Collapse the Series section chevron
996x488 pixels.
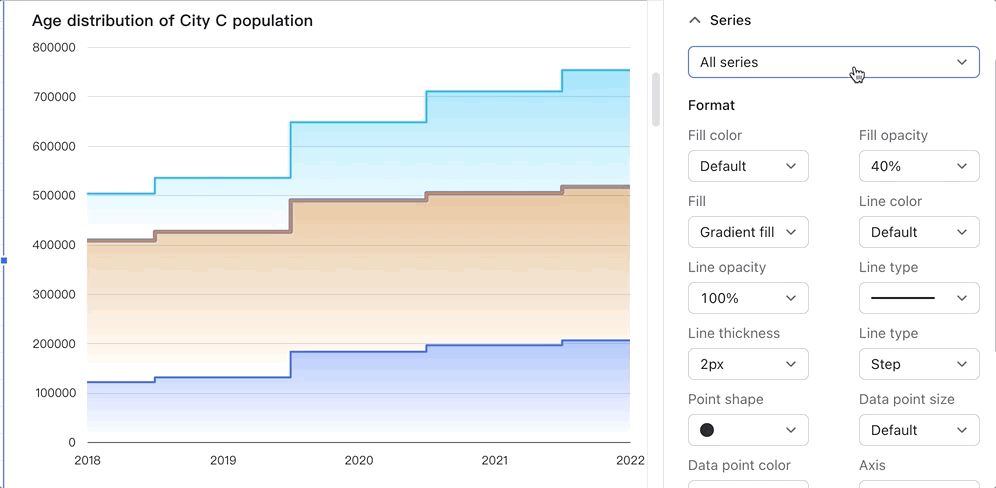click(695, 20)
